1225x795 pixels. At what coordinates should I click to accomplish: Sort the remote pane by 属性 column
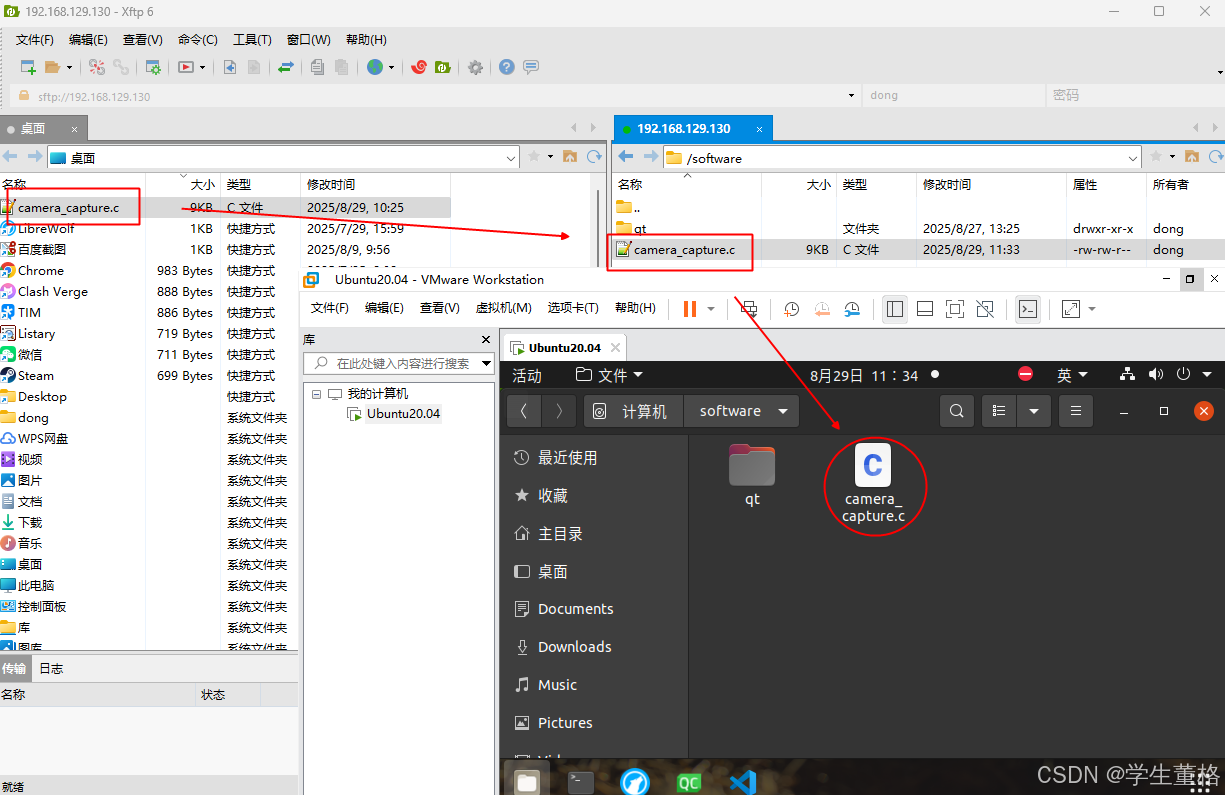click(x=1106, y=185)
